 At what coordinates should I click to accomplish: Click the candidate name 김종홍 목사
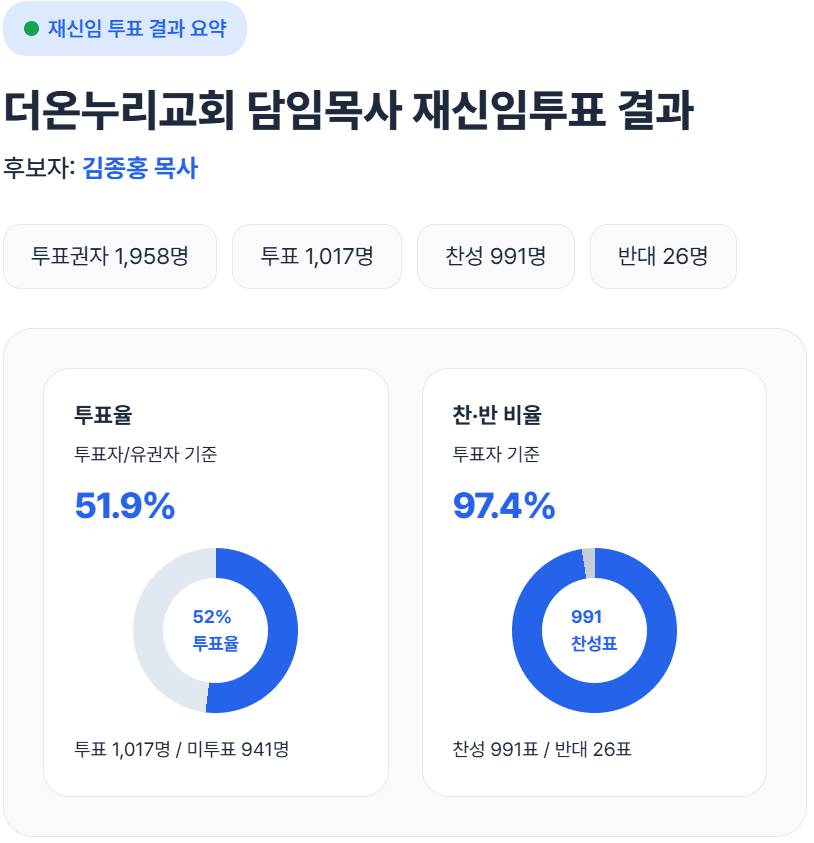(140, 168)
